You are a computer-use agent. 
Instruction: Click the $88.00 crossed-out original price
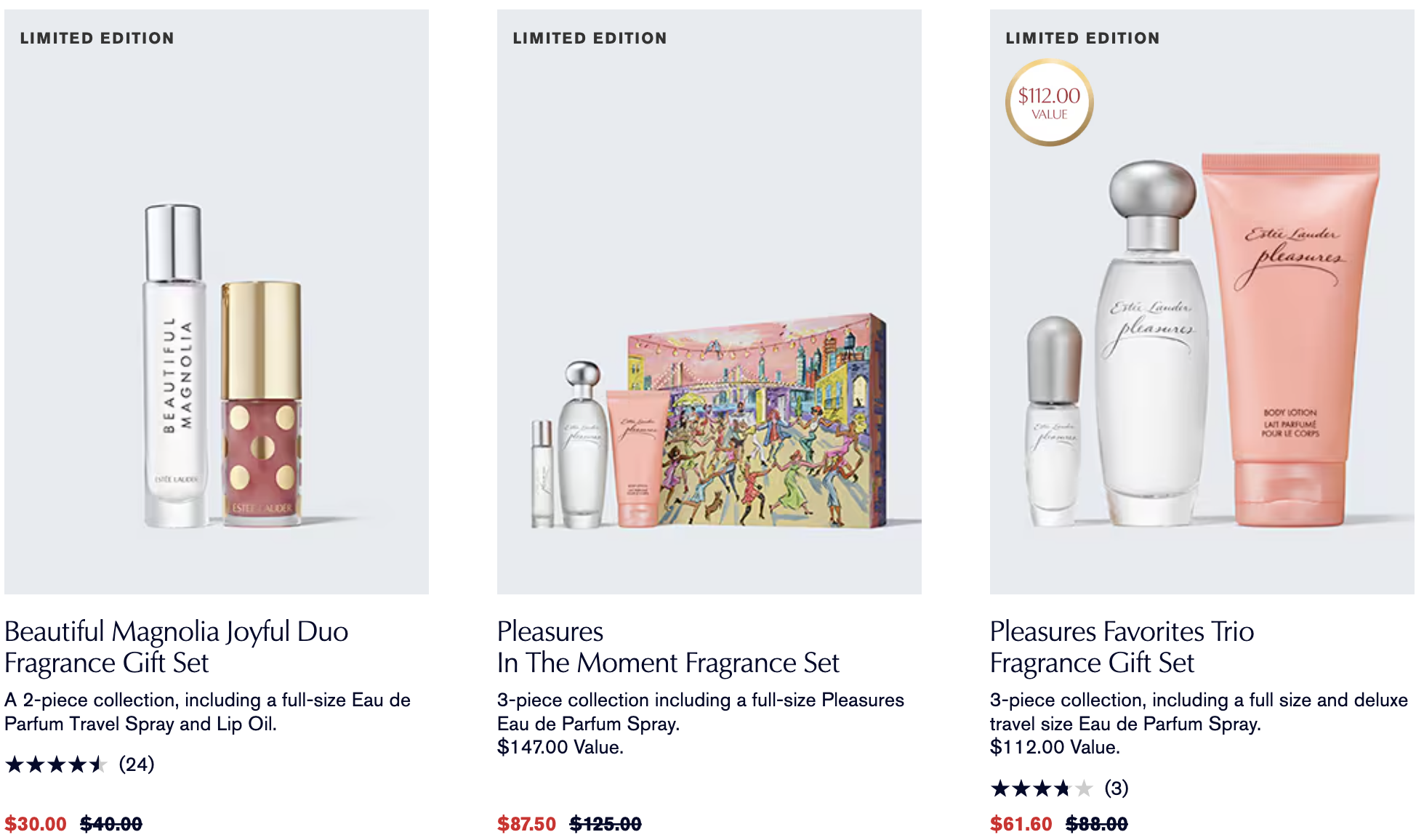(x=1096, y=824)
